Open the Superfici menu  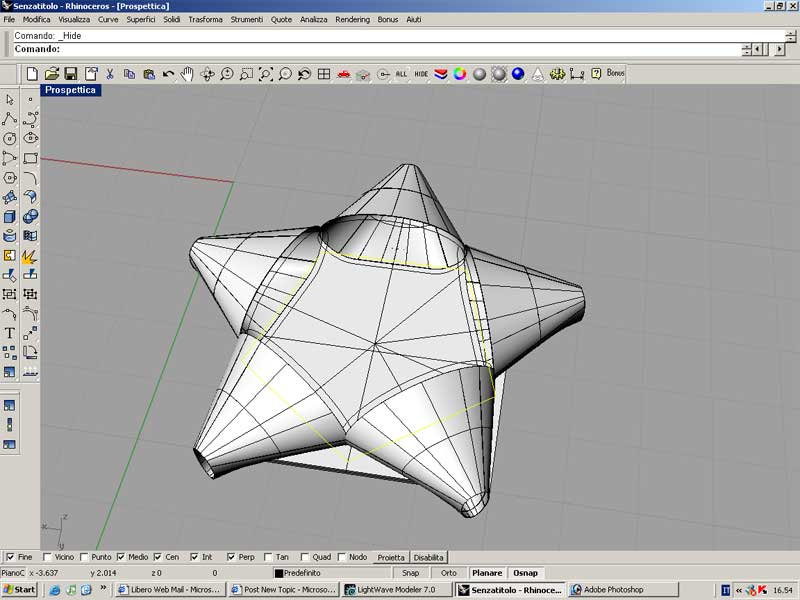(x=140, y=19)
